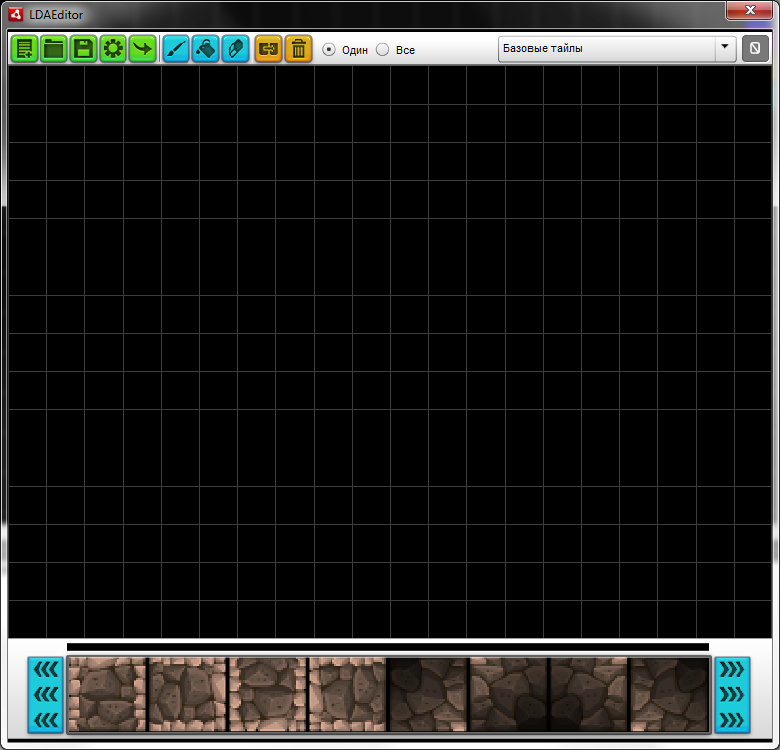The image size is (780, 750).
Task: Click the trash can delete icon
Action: pyautogui.click(x=298, y=49)
